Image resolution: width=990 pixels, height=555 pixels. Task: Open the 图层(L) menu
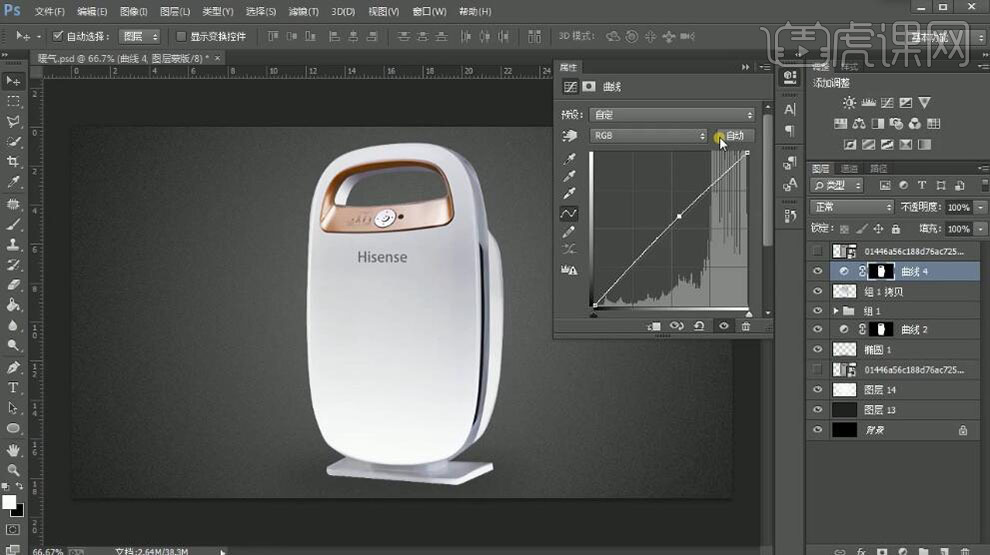coord(175,11)
